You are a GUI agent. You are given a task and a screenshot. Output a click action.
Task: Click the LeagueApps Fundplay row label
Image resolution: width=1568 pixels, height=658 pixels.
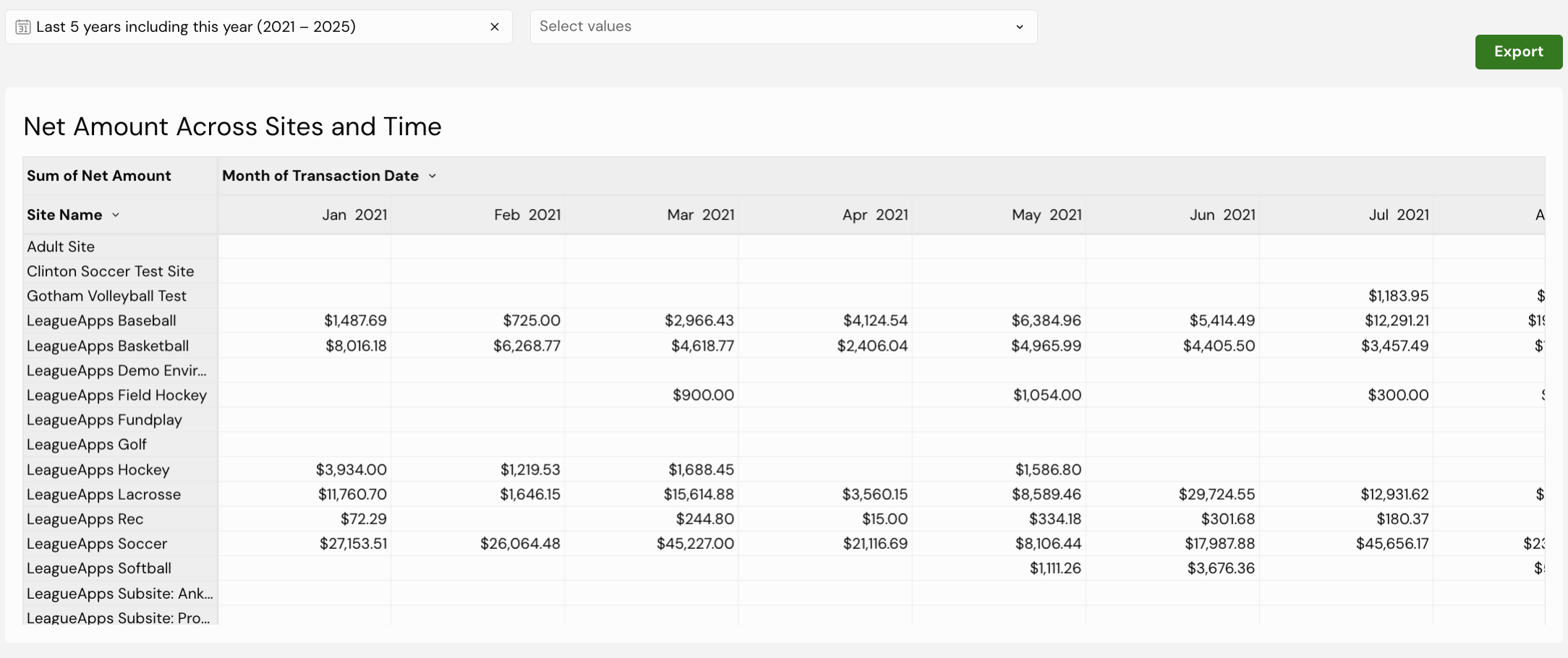(104, 419)
